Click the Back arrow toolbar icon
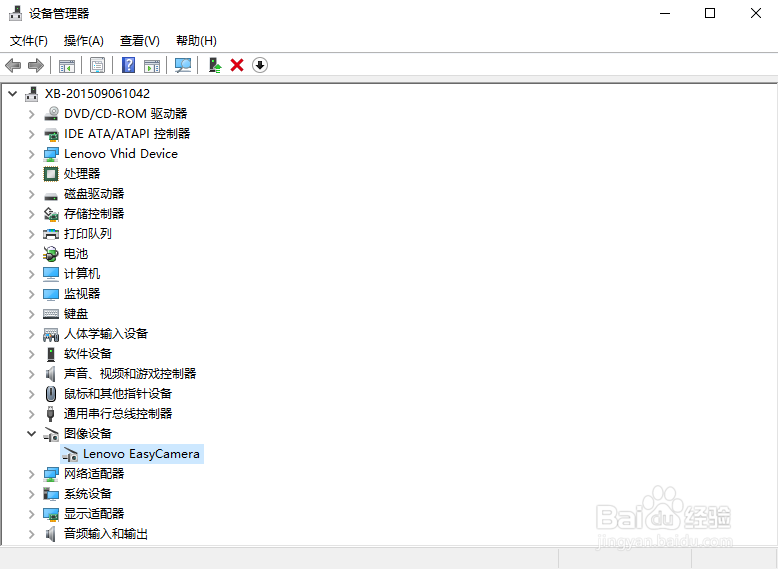The width and height of the screenshot is (778, 569). [13, 65]
